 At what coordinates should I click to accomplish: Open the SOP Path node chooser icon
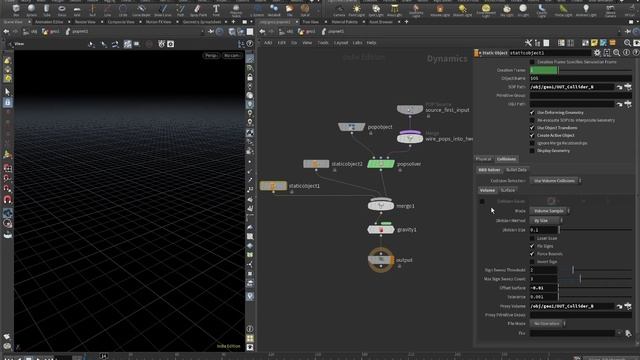(x=628, y=87)
